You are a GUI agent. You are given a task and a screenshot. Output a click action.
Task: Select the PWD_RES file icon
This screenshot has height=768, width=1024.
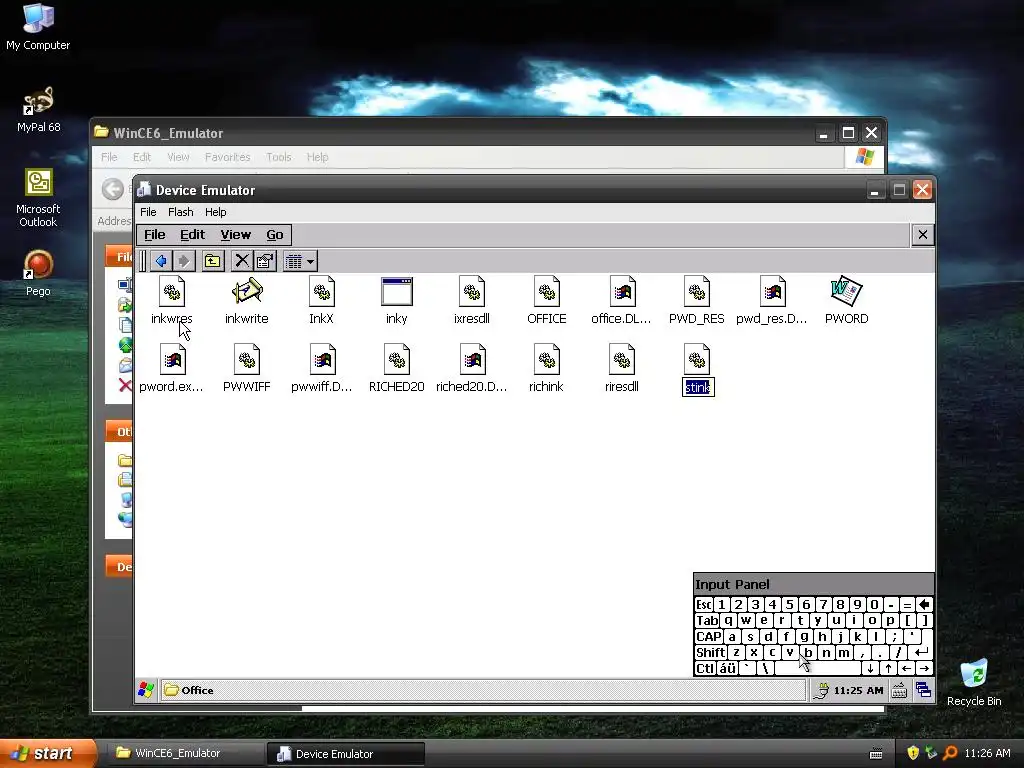(697, 292)
